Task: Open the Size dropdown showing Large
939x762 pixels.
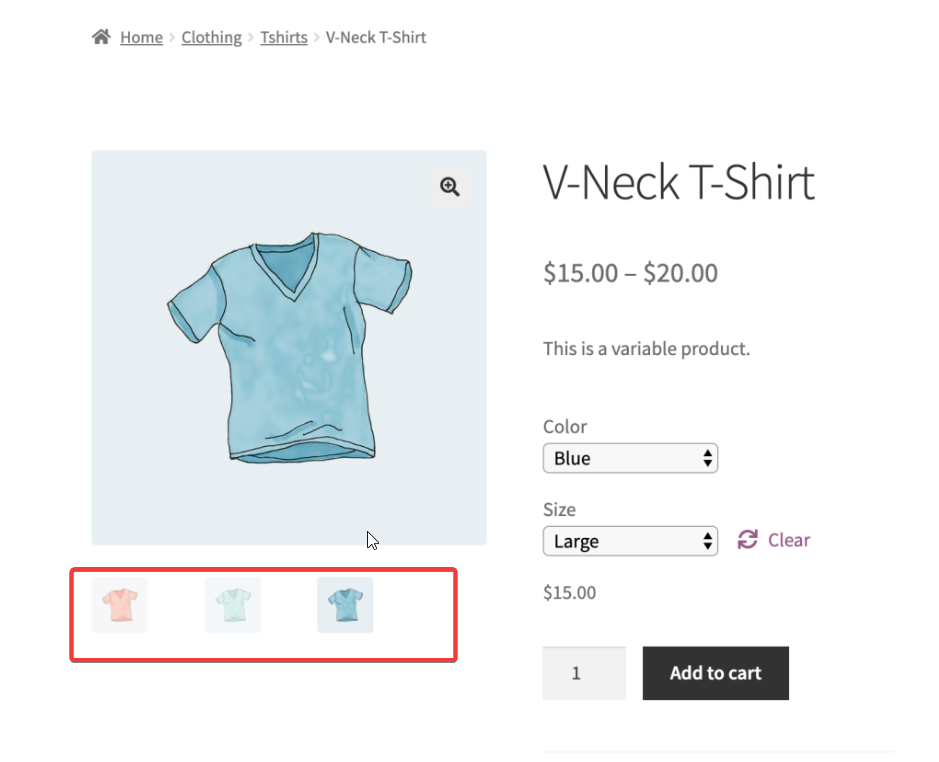Action: (x=630, y=541)
